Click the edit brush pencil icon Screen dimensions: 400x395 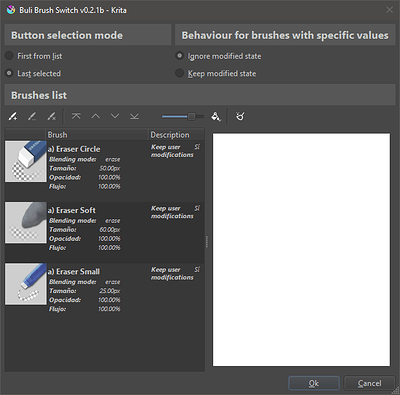coord(32,116)
